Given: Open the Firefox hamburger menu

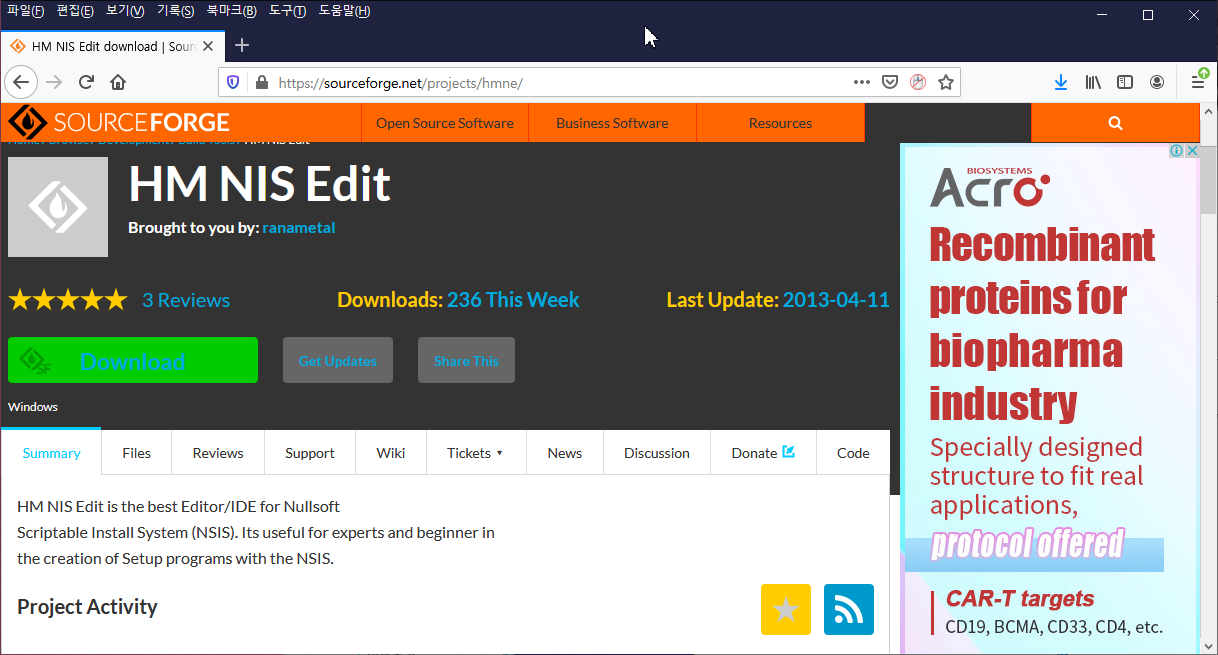Looking at the screenshot, I should [x=1197, y=81].
